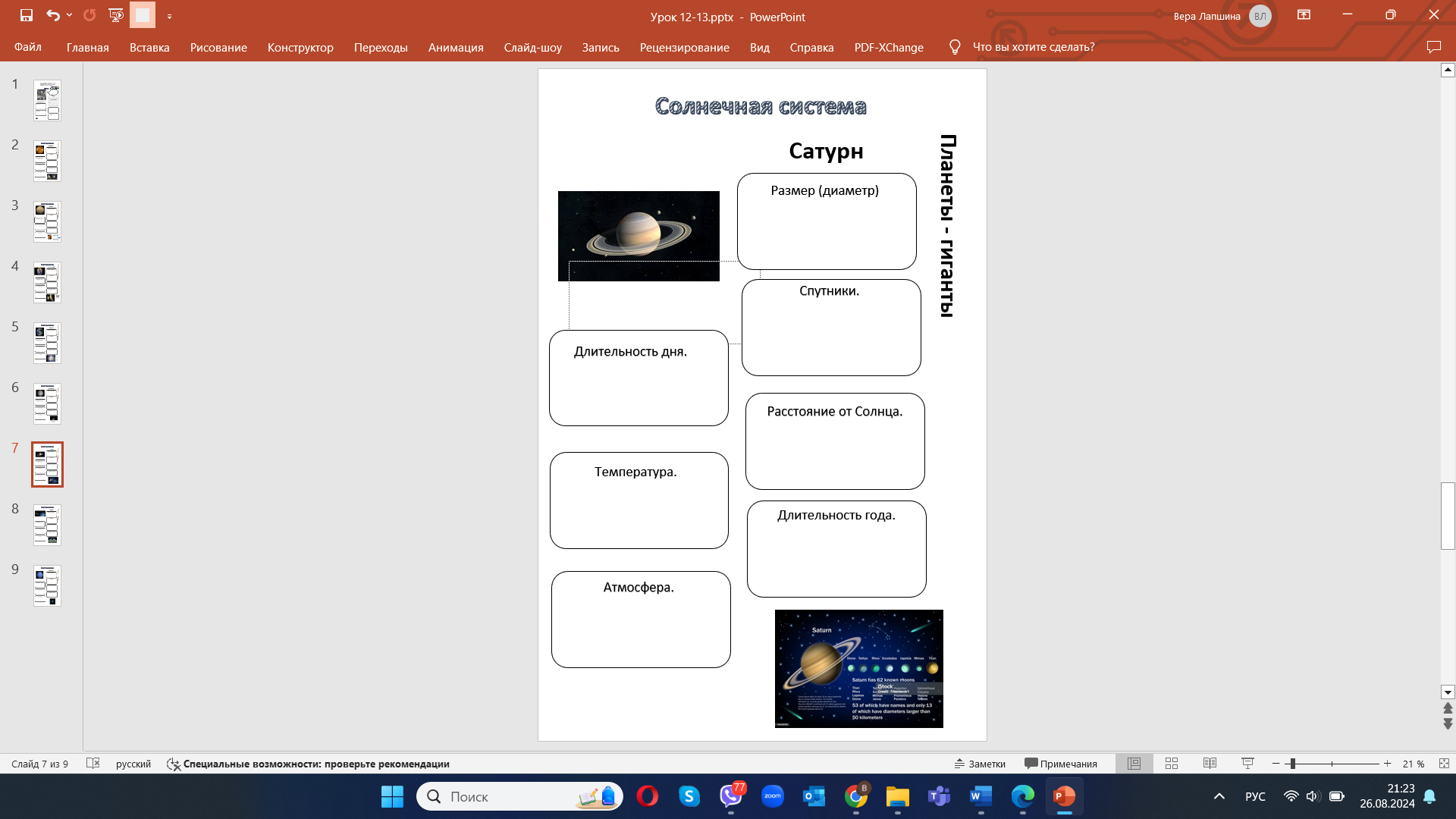Save the presentation with the floppy icon
This screenshot has height=819, width=1456.
27,15
